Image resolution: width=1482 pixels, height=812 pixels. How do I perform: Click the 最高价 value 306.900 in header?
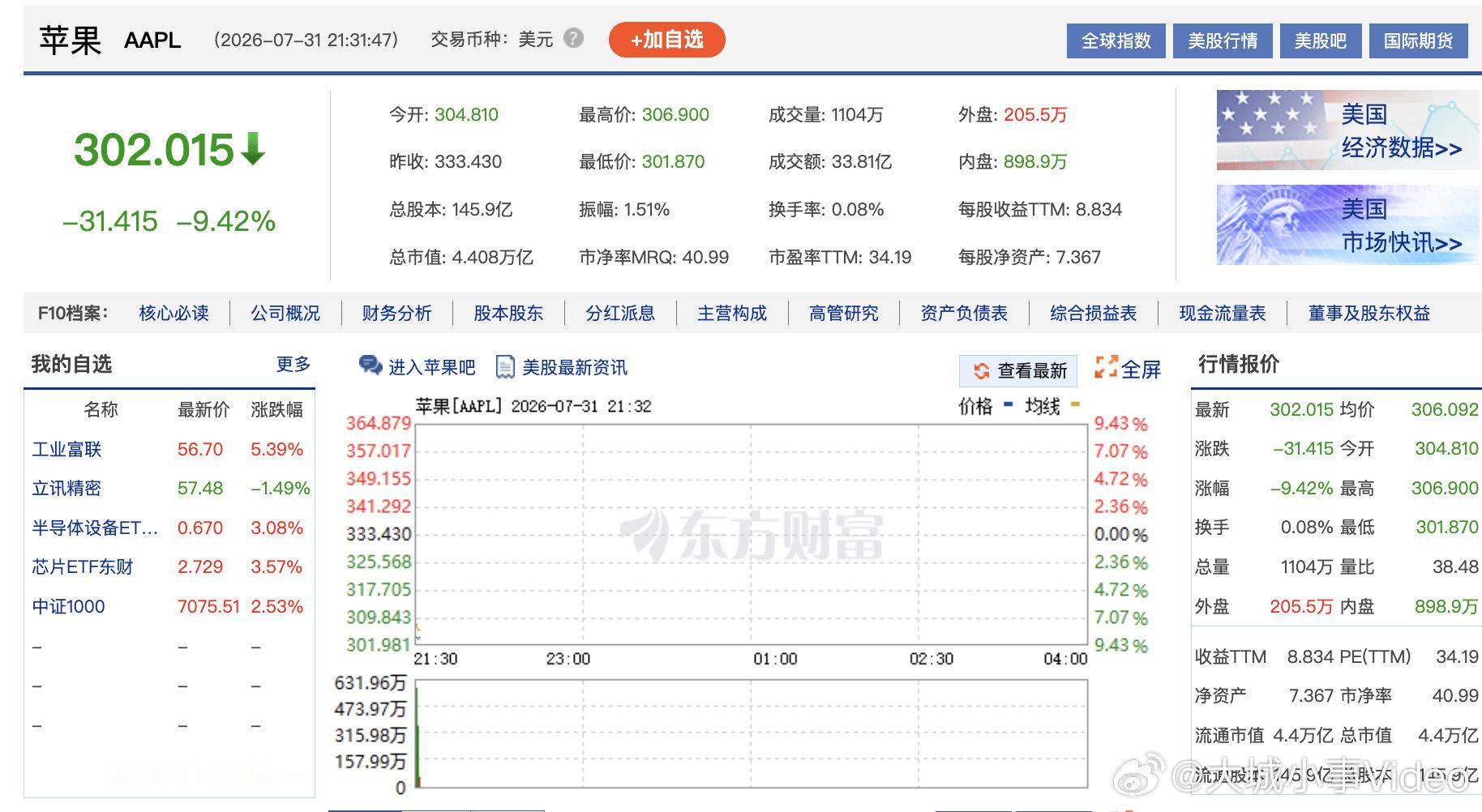tap(675, 114)
